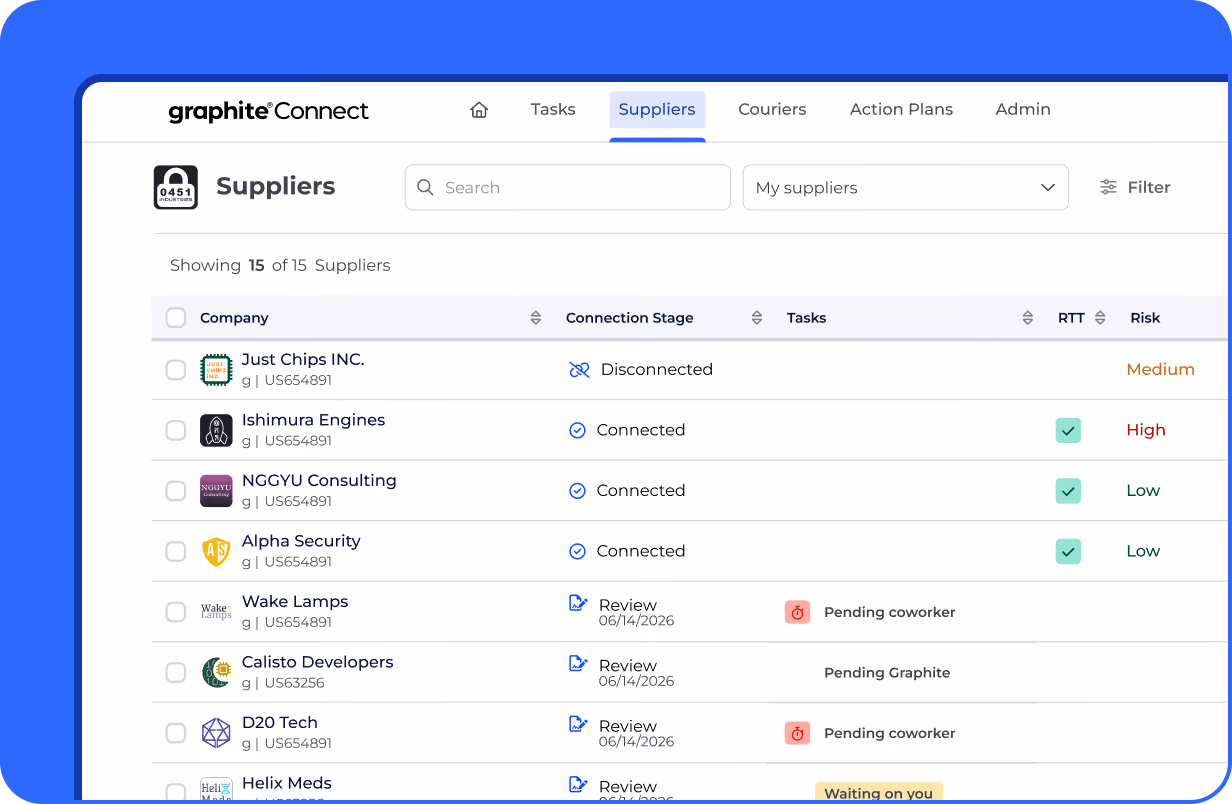Select the Suppliers tab
Viewport: 1232px width, 804px height.
click(657, 110)
